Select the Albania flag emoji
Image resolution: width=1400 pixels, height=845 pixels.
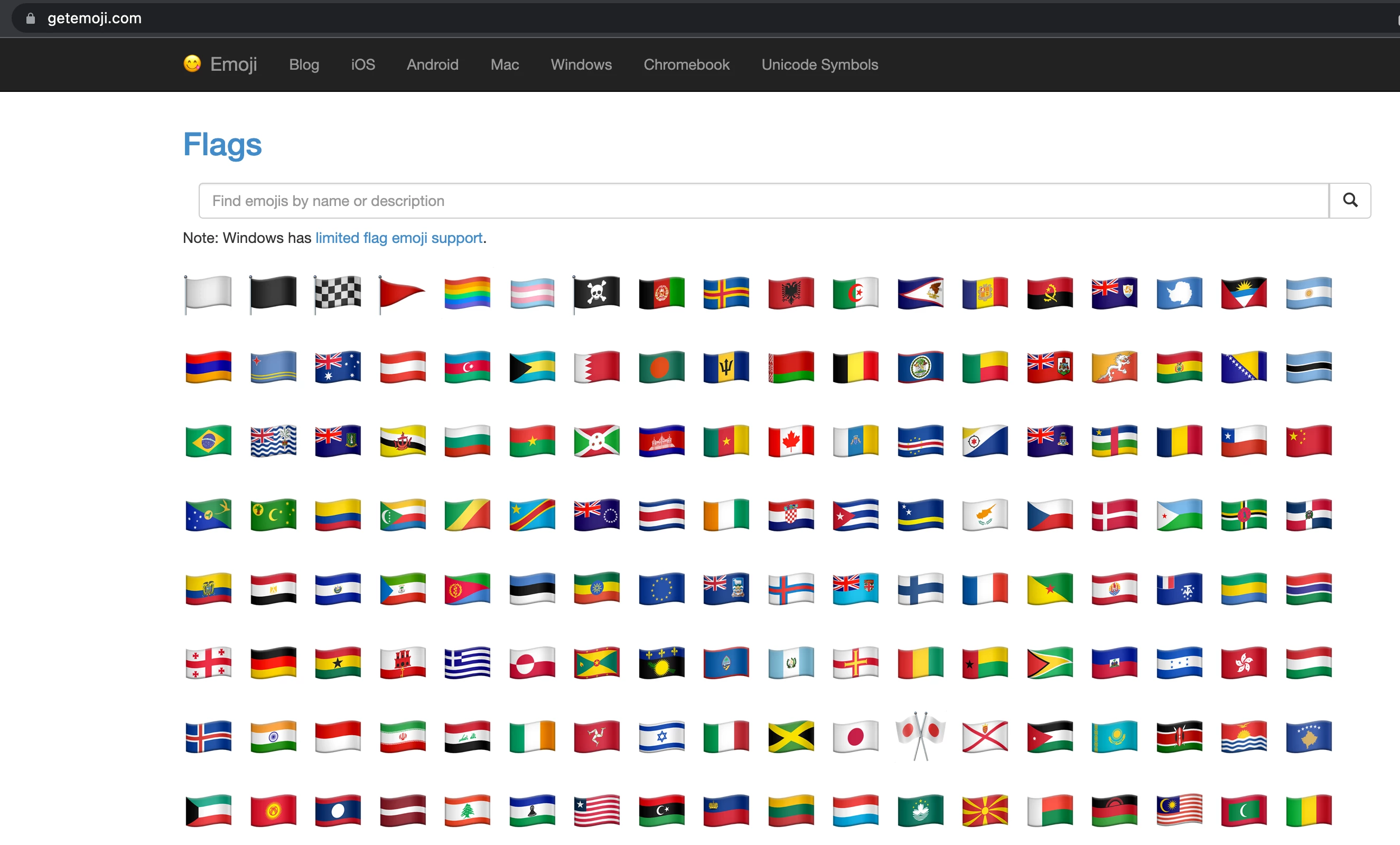pos(791,293)
